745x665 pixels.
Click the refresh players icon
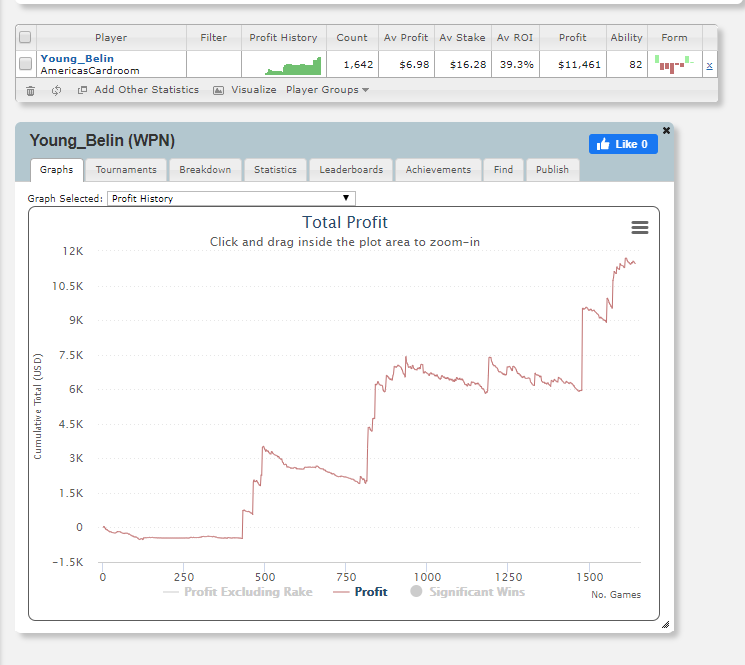click(x=57, y=90)
